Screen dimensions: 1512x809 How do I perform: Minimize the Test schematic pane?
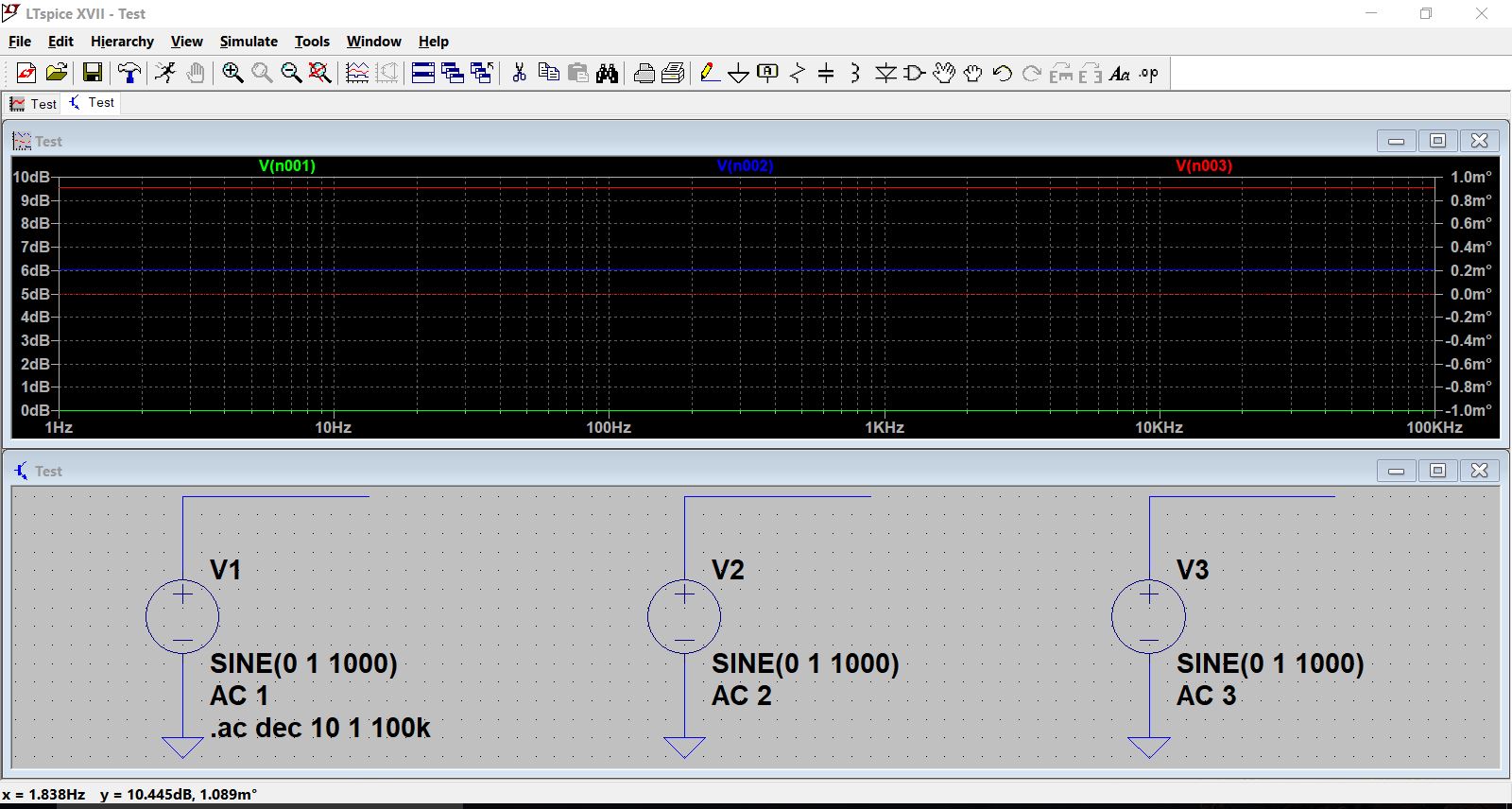click(1396, 471)
